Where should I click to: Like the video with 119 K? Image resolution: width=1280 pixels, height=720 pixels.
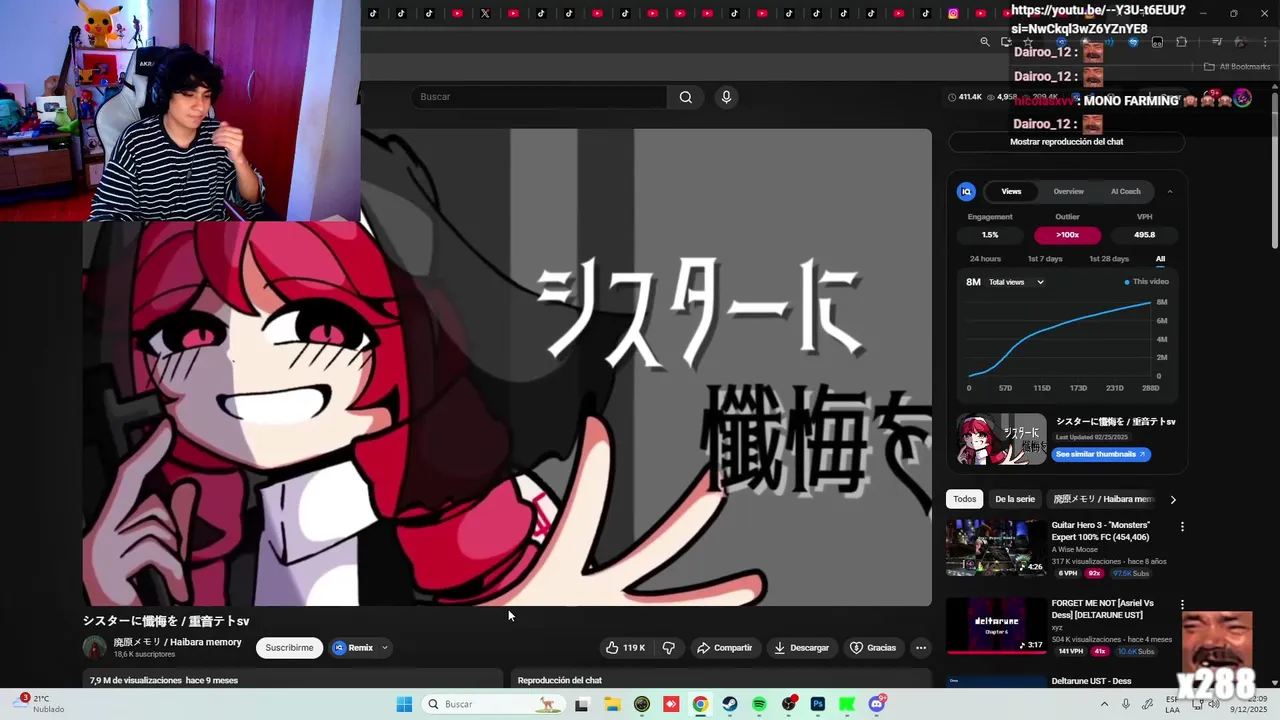[x=625, y=648]
